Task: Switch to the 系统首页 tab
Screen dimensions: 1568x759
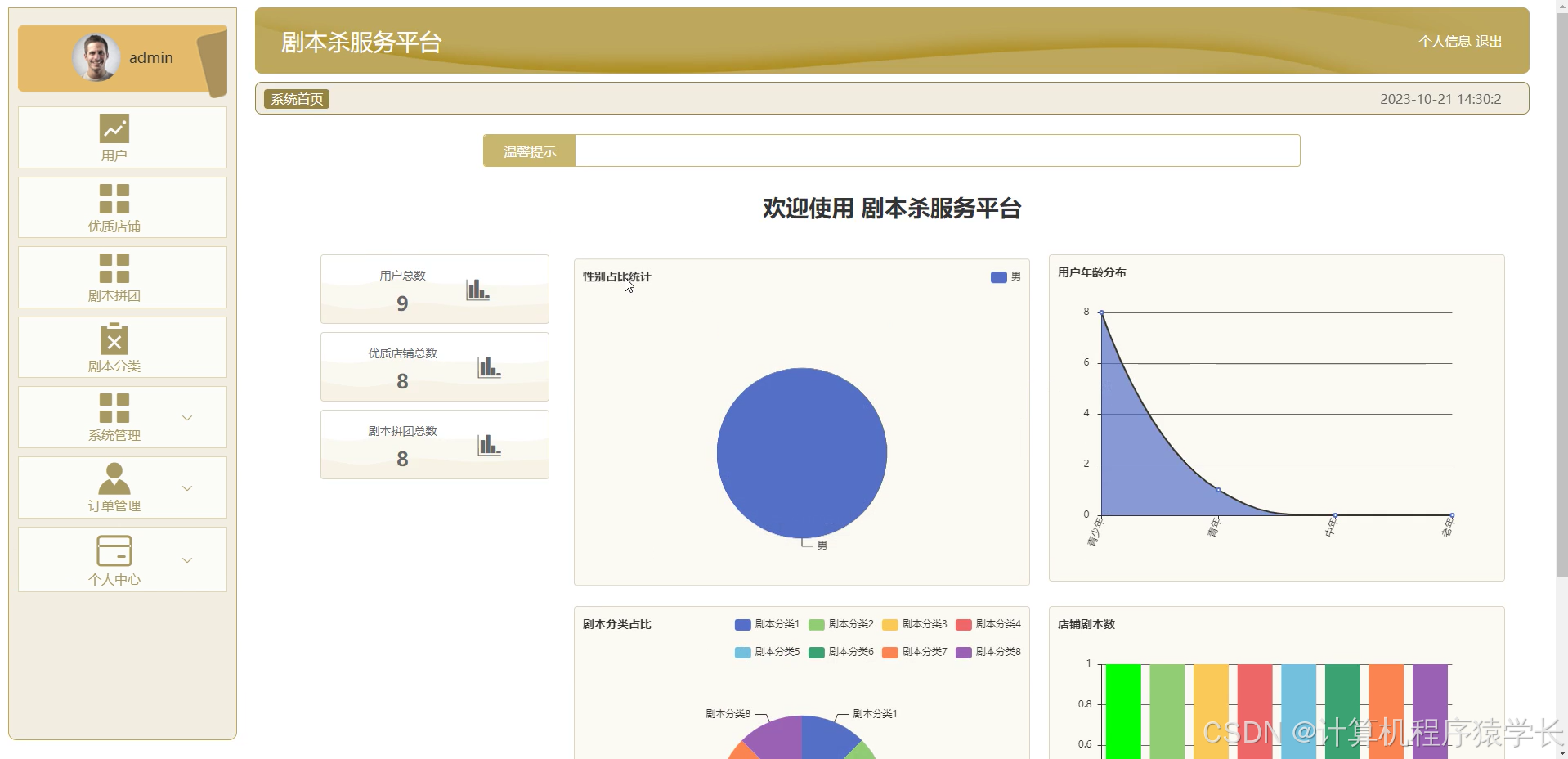Action: (297, 99)
